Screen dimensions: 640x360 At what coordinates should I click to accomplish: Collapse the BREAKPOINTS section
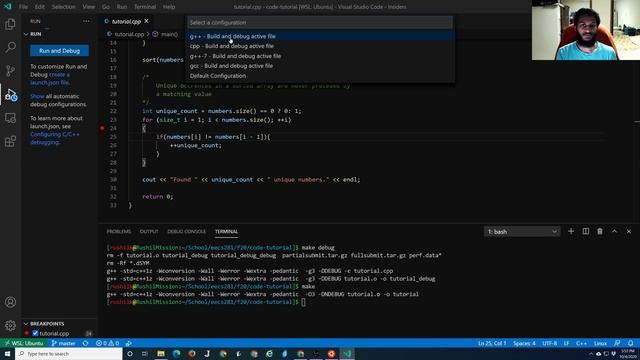click(26, 324)
